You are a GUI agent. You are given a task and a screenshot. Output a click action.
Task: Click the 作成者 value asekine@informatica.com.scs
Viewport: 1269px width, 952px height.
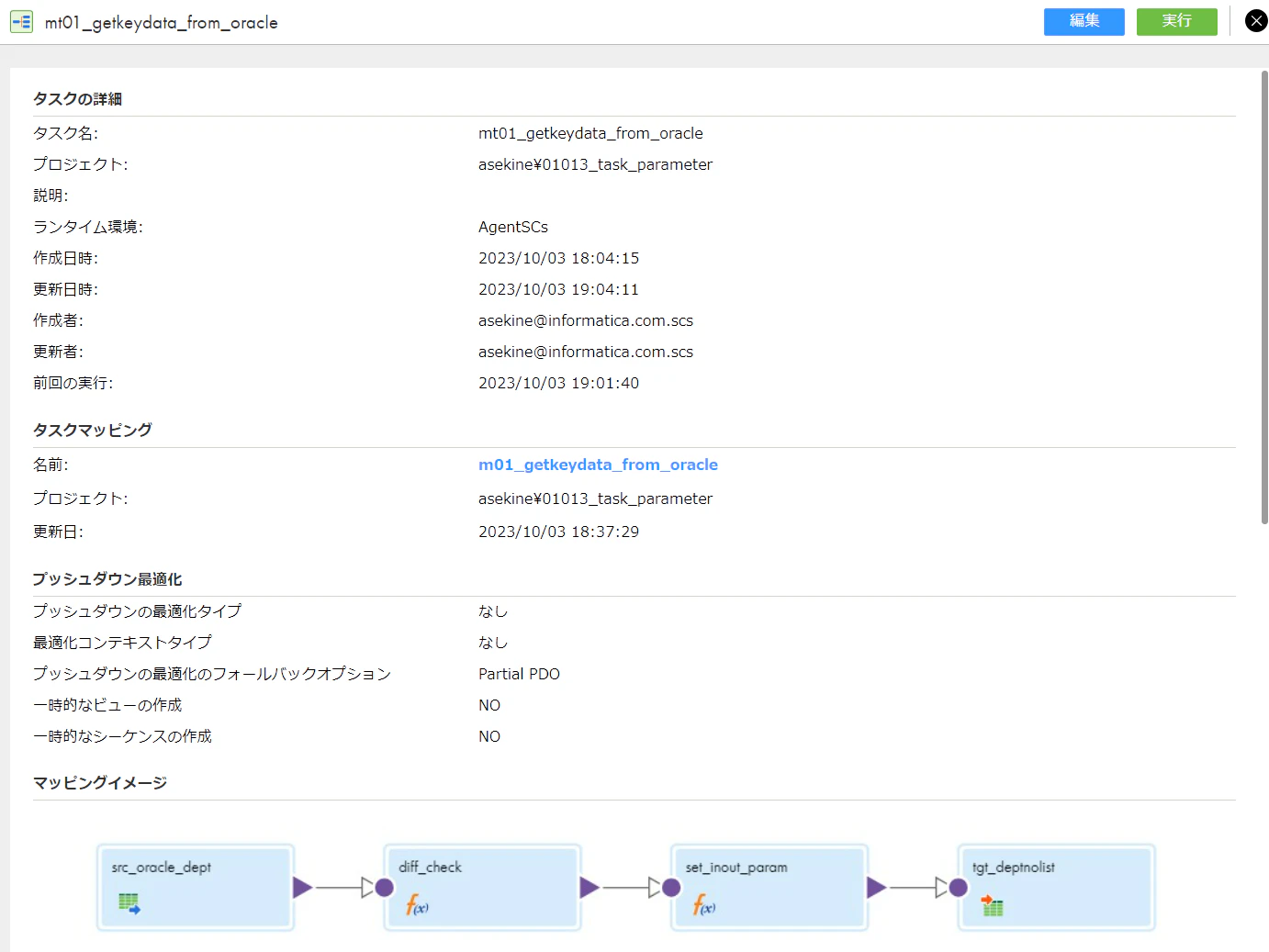pyautogui.click(x=586, y=320)
